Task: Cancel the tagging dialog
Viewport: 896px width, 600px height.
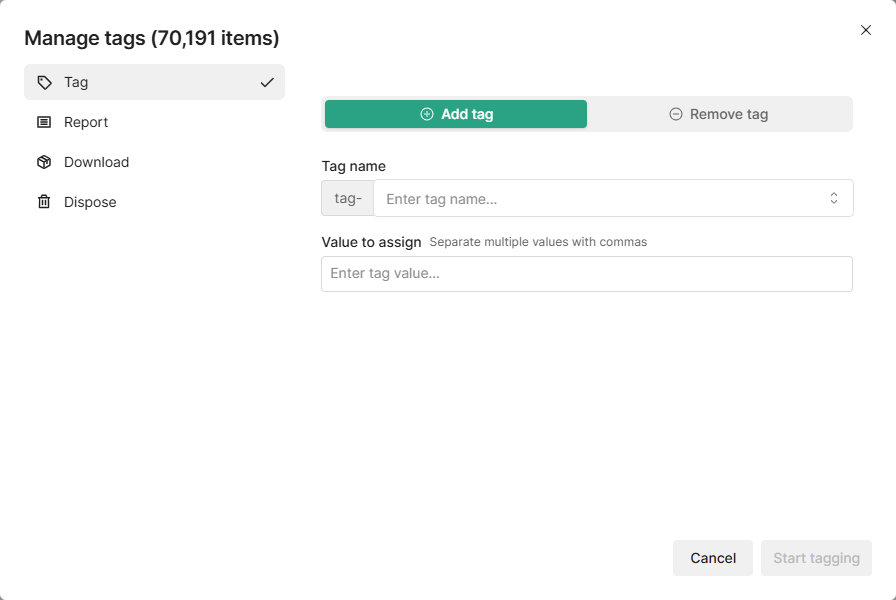Action: point(713,558)
